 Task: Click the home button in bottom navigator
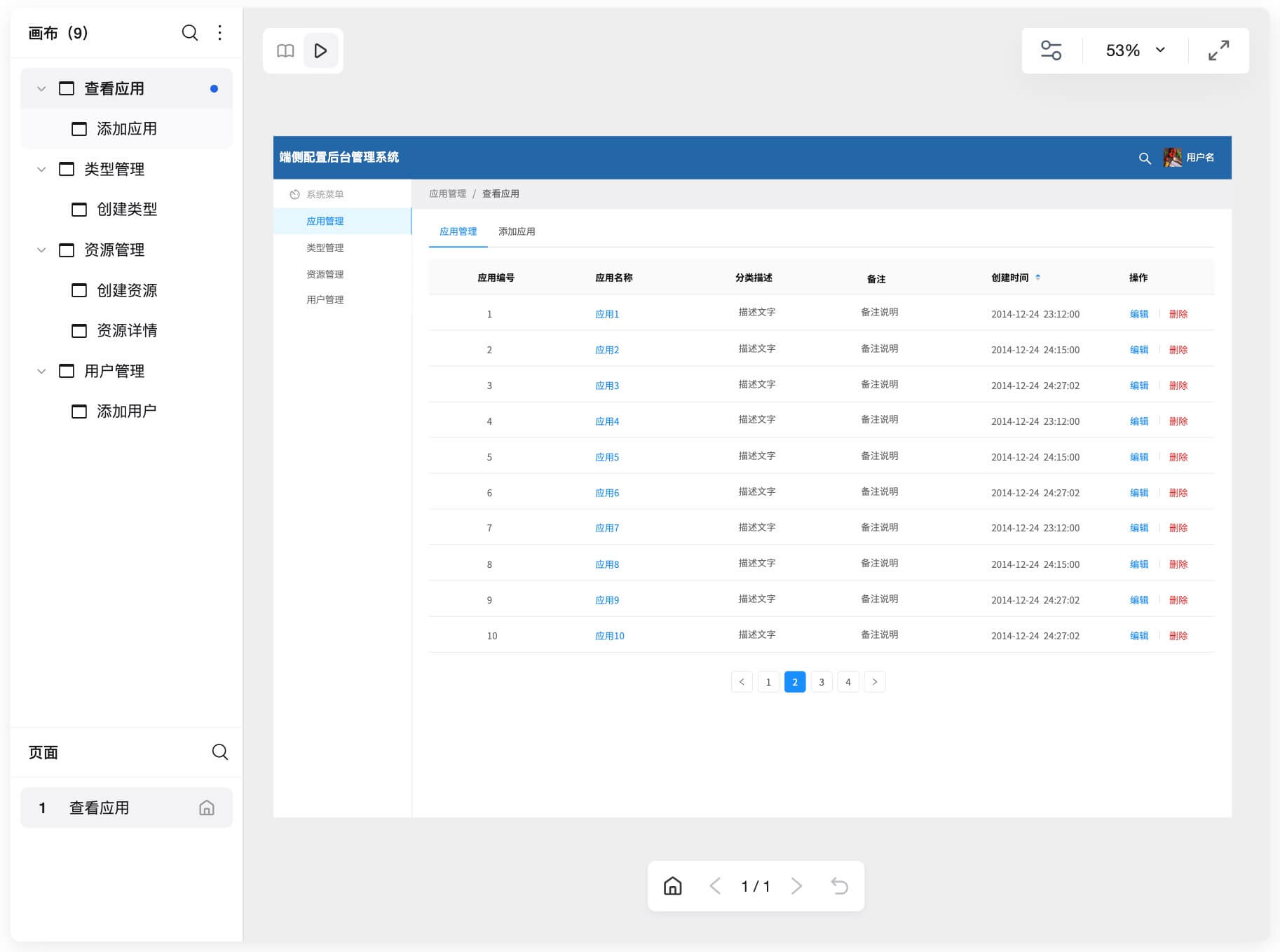[673, 886]
